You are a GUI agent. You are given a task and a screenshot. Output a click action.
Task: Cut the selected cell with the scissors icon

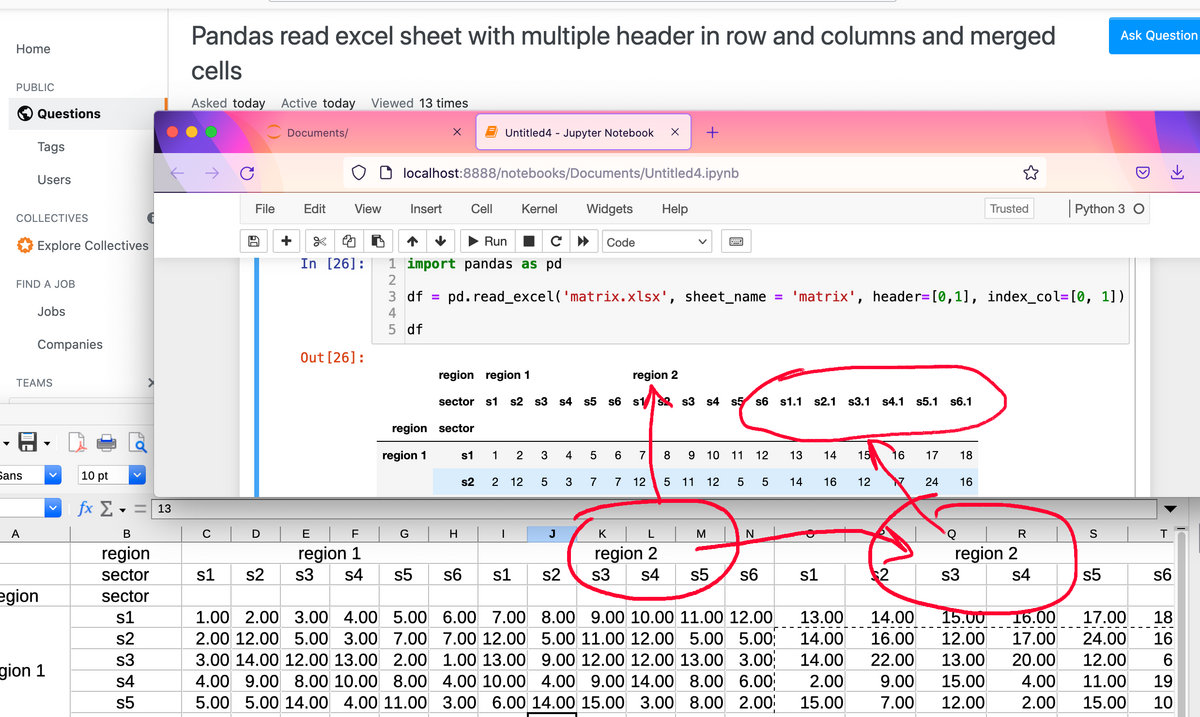click(x=319, y=241)
